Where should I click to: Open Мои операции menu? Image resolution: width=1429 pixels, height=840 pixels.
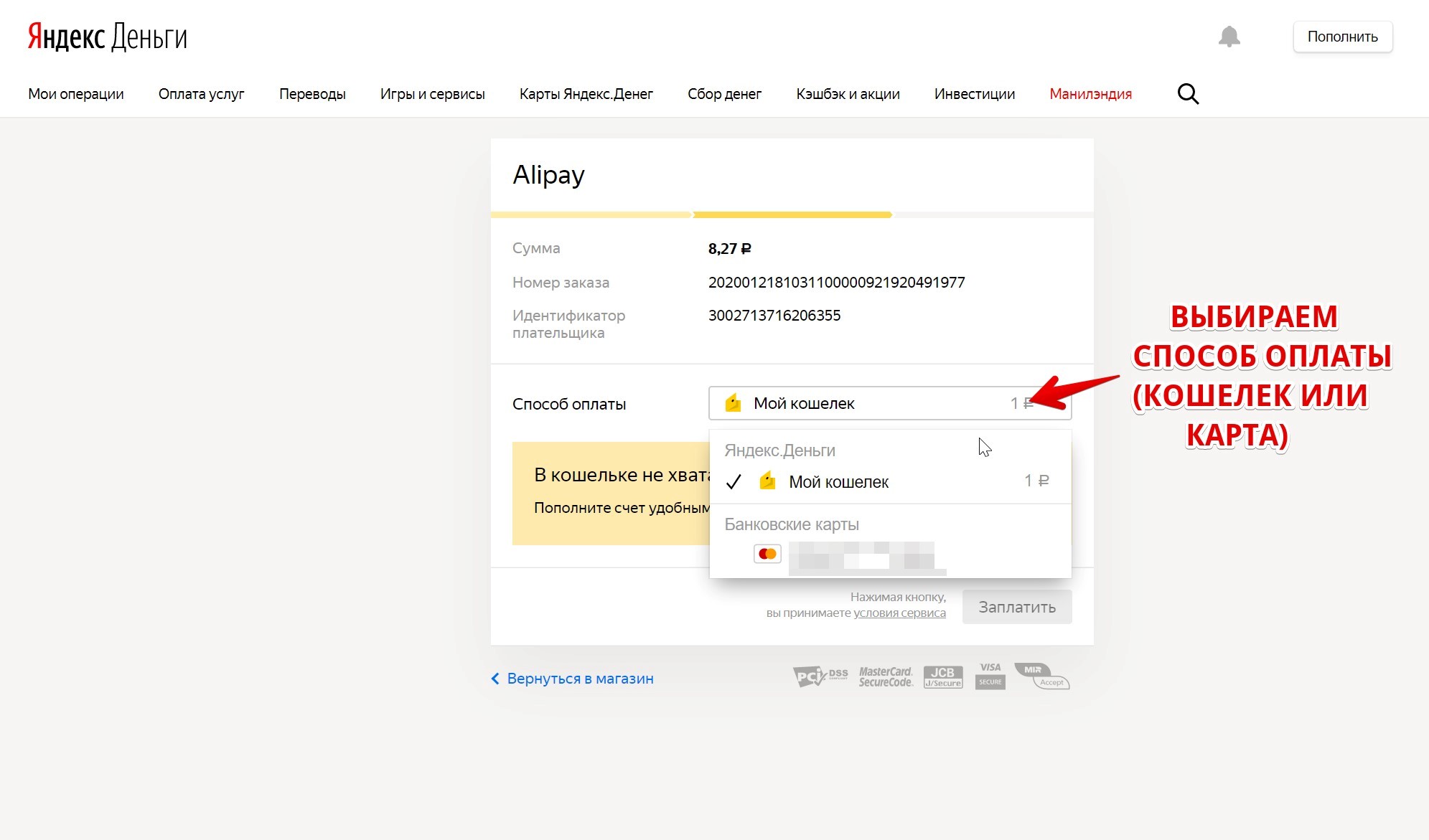point(76,94)
